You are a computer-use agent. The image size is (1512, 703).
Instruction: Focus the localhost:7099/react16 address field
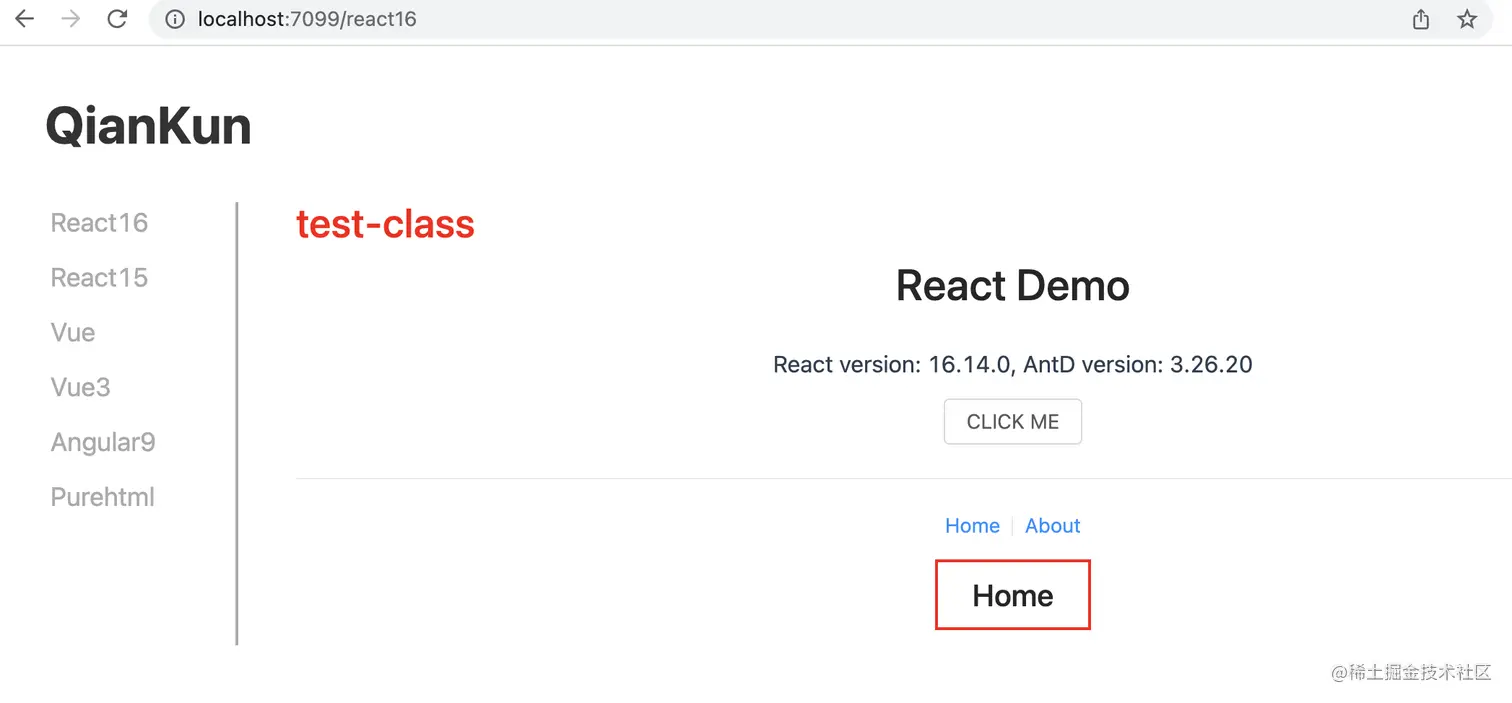coord(600,19)
